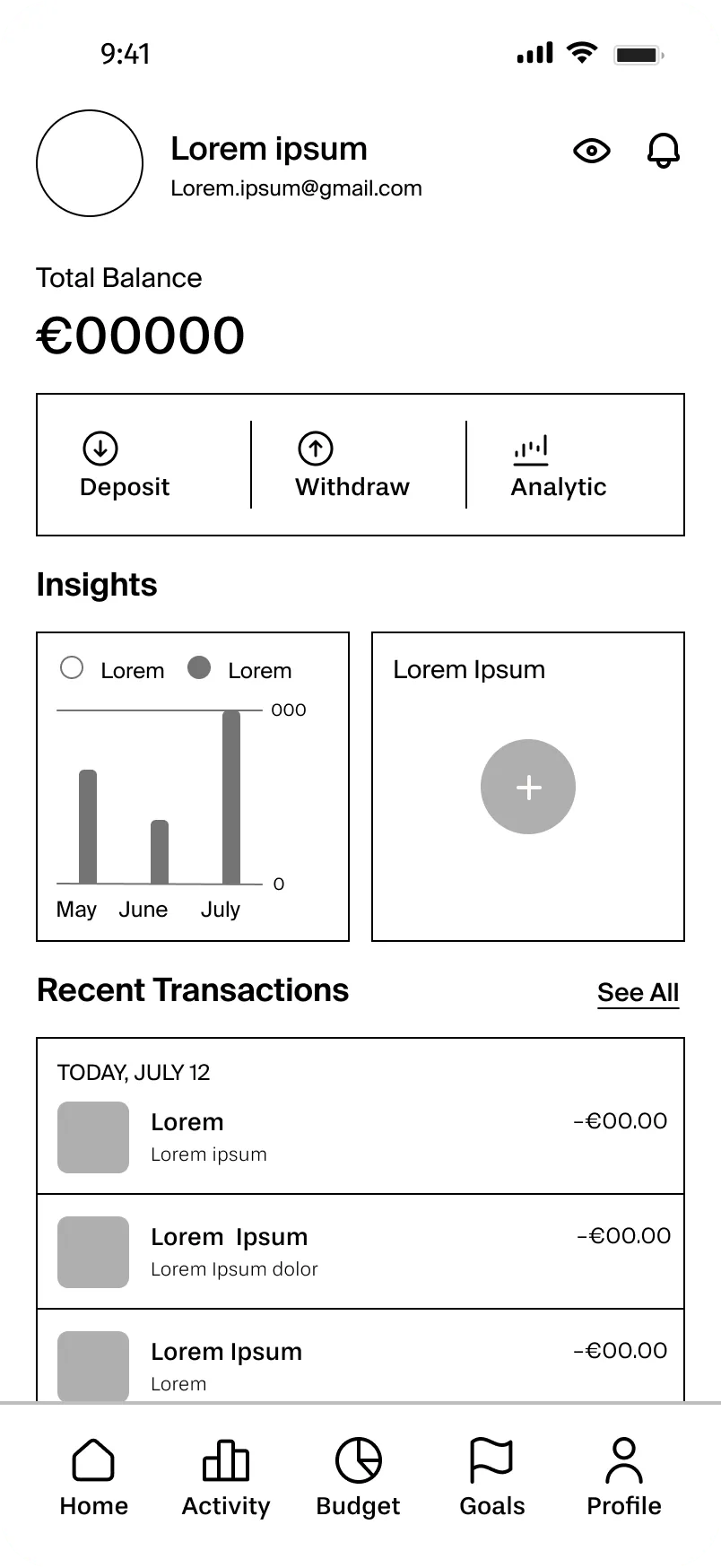Click the May bar in the chart

88,827
